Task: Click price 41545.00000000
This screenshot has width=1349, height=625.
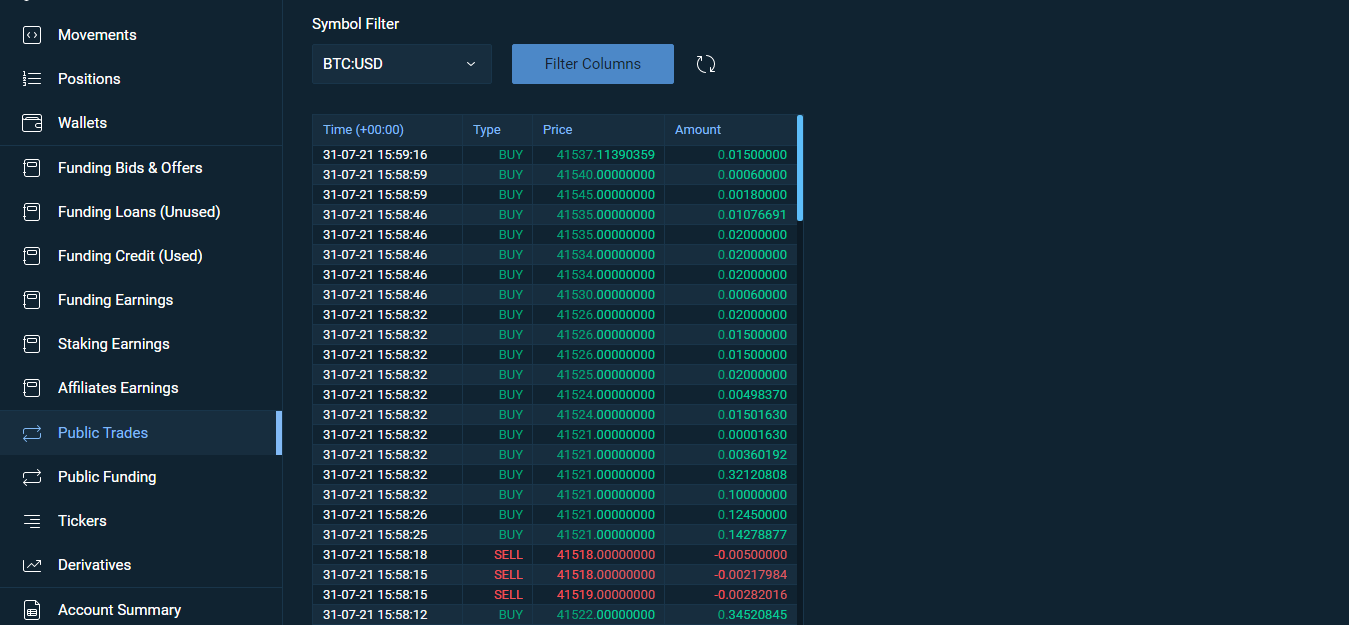Action: [x=606, y=195]
